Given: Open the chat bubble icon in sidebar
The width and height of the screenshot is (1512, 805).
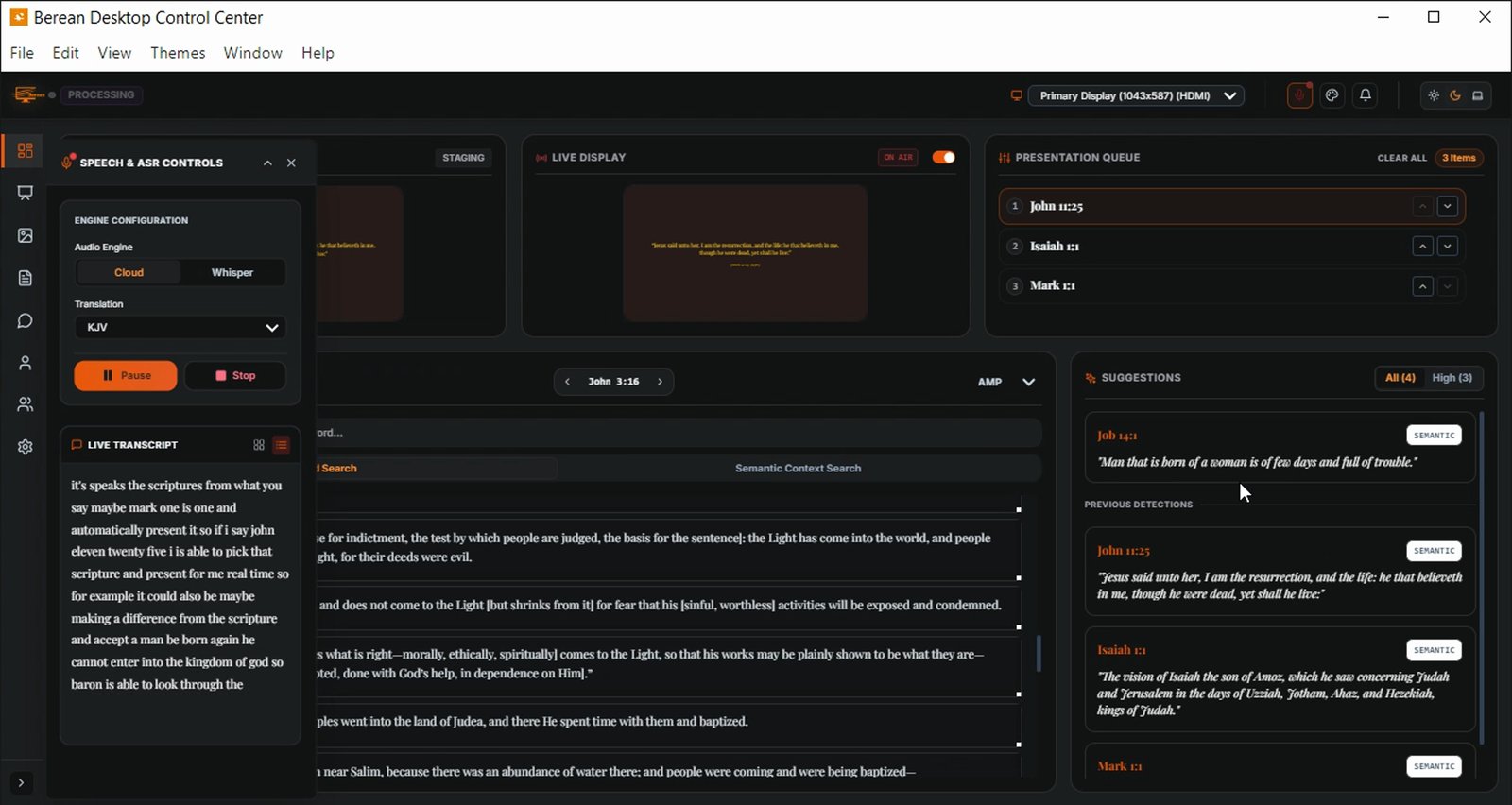Looking at the screenshot, I should click(x=26, y=321).
